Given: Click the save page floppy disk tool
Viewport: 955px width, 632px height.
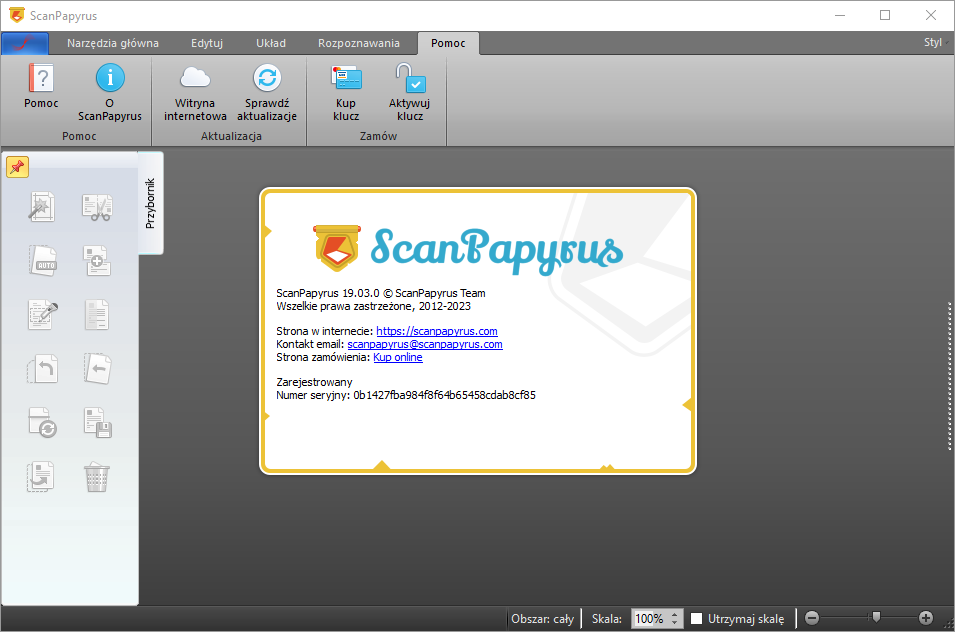Looking at the screenshot, I should (97, 423).
